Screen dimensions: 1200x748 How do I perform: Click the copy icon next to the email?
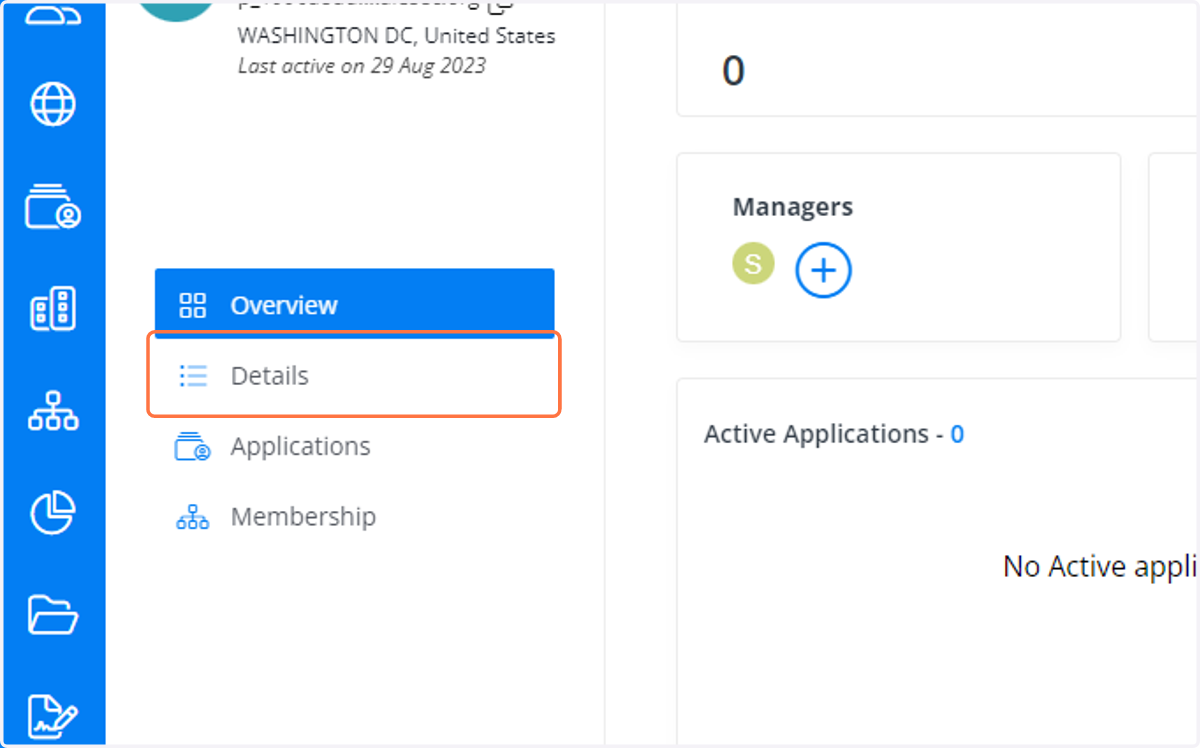point(501,5)
